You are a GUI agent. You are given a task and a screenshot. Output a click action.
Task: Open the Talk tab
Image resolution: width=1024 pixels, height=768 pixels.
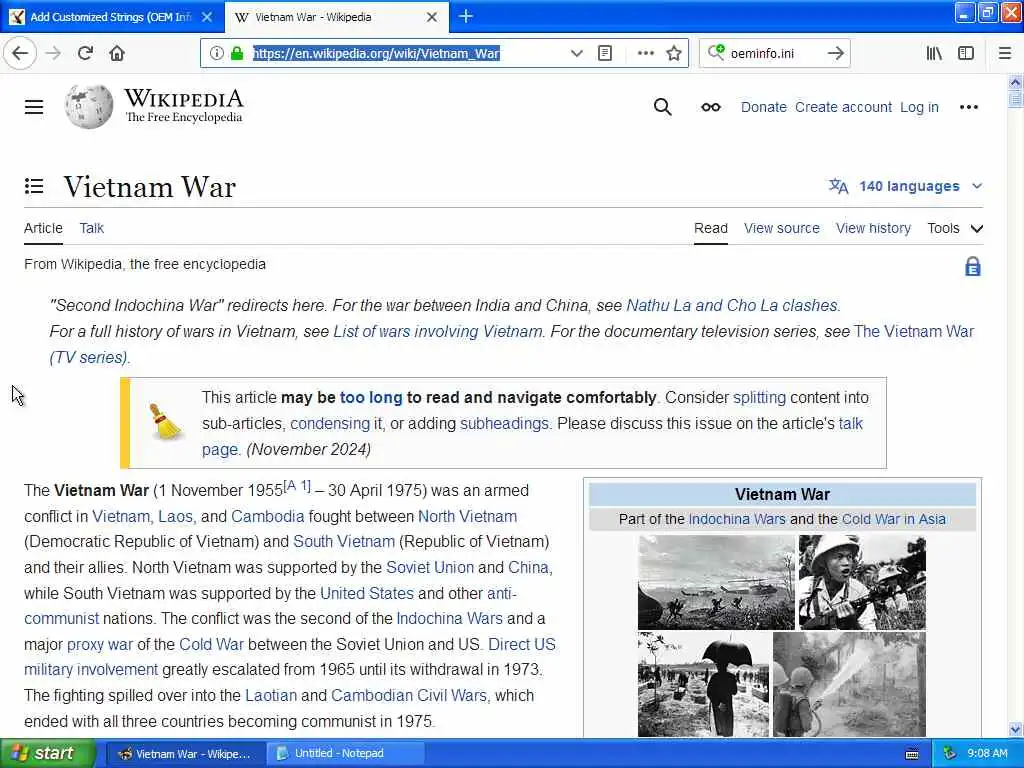tap(91, 228)
